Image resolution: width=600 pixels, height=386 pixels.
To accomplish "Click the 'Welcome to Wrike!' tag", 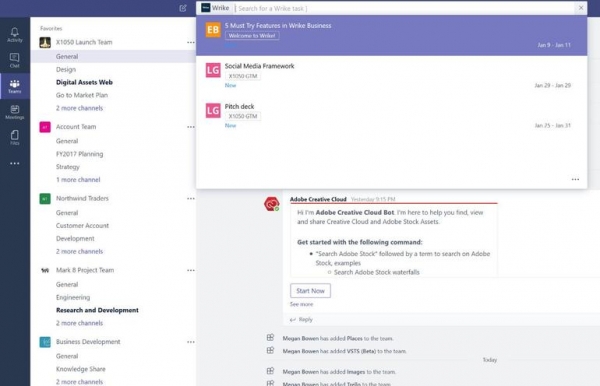I will [x=252, y=36].
